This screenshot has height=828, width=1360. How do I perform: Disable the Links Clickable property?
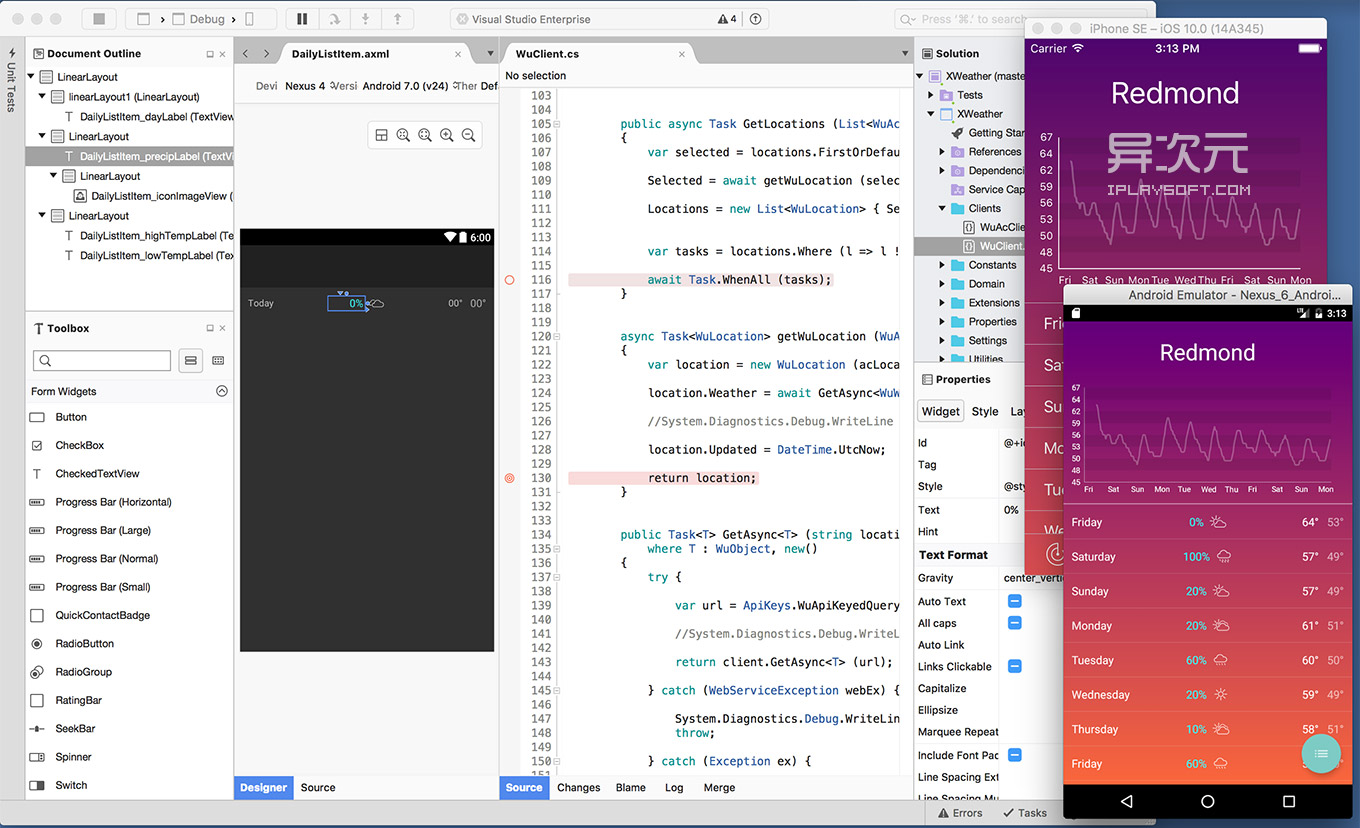(x=1014, y=666)
